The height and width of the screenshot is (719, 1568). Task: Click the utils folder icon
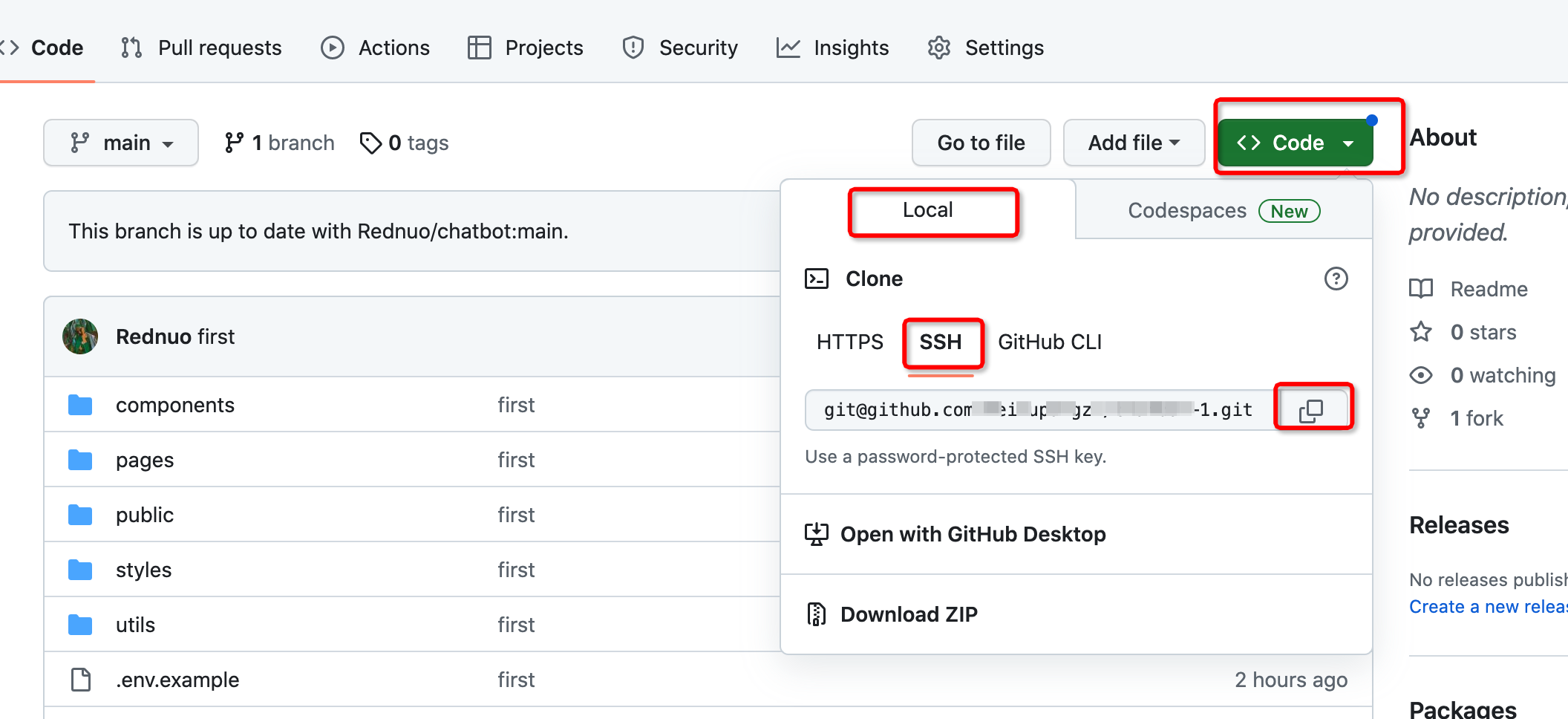[80, 625]
